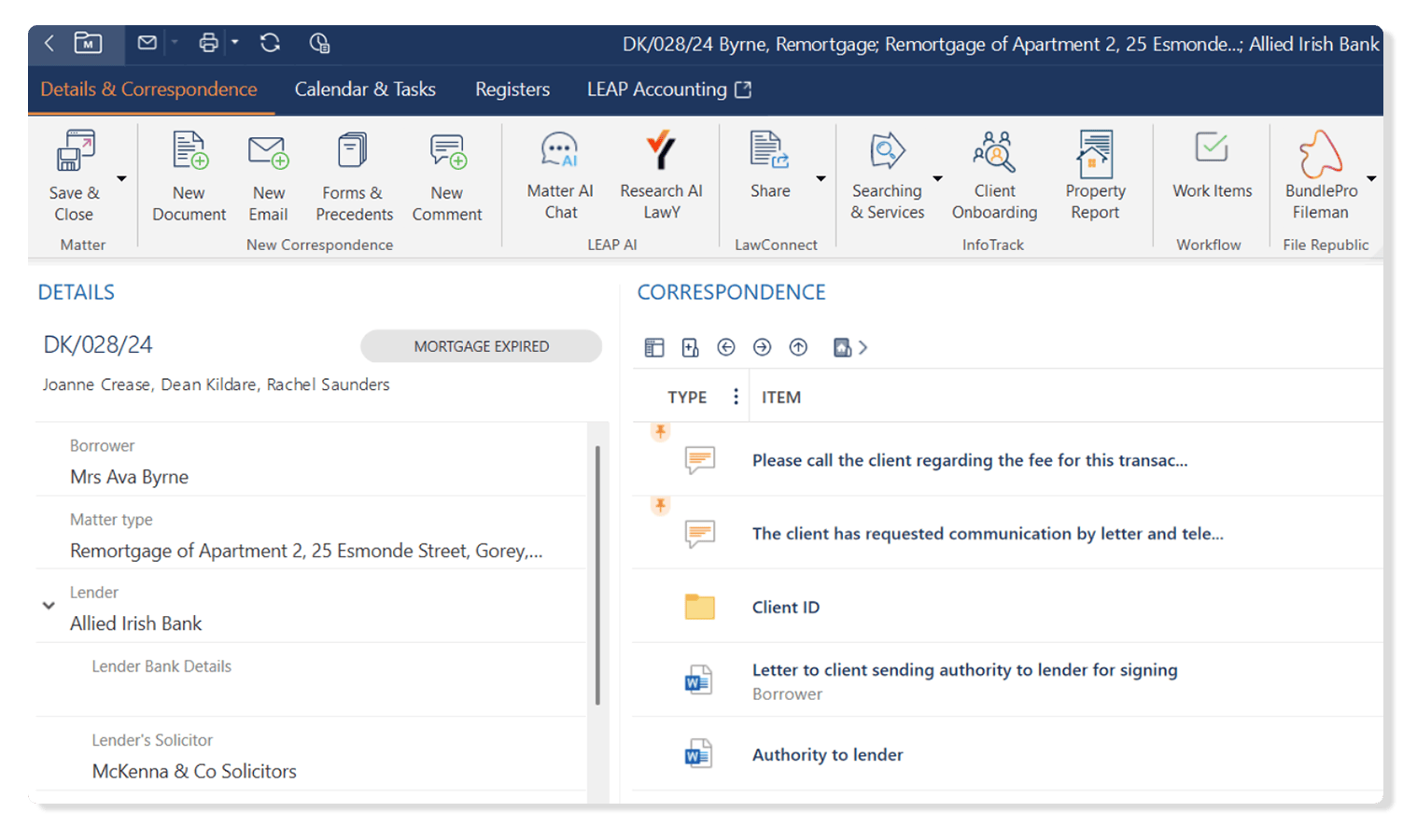Viewport: 1417px width, 840px height.
Task: Click the add-item icon in correspondence toolbar
Action: [691, 347]
